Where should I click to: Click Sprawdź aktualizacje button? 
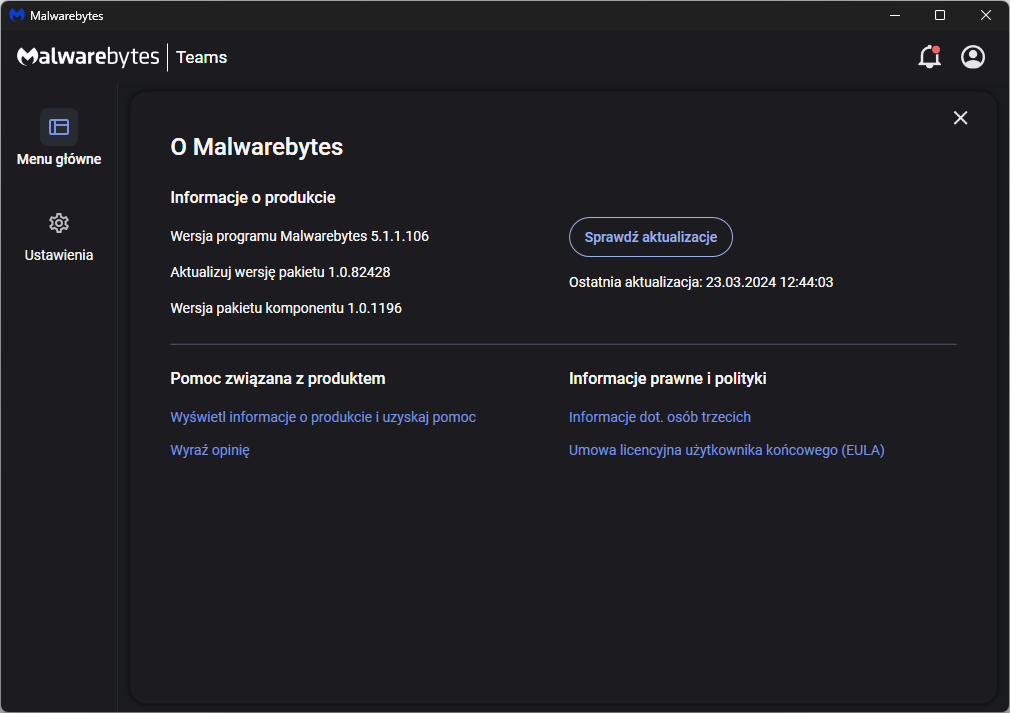tap(651, 237)
